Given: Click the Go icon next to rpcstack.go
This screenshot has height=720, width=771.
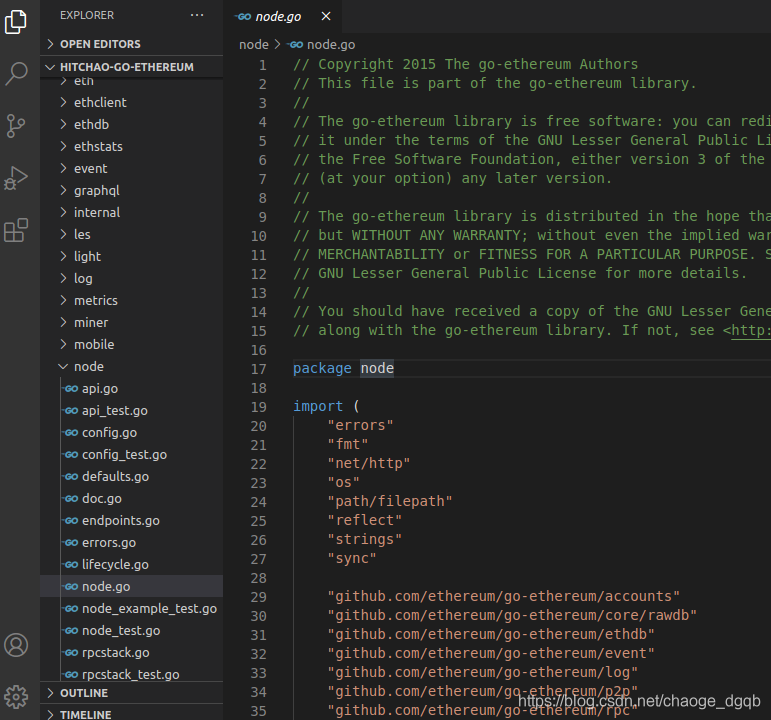Looking at the screenshot, I should pyautogui.click(x=71, y=653).
